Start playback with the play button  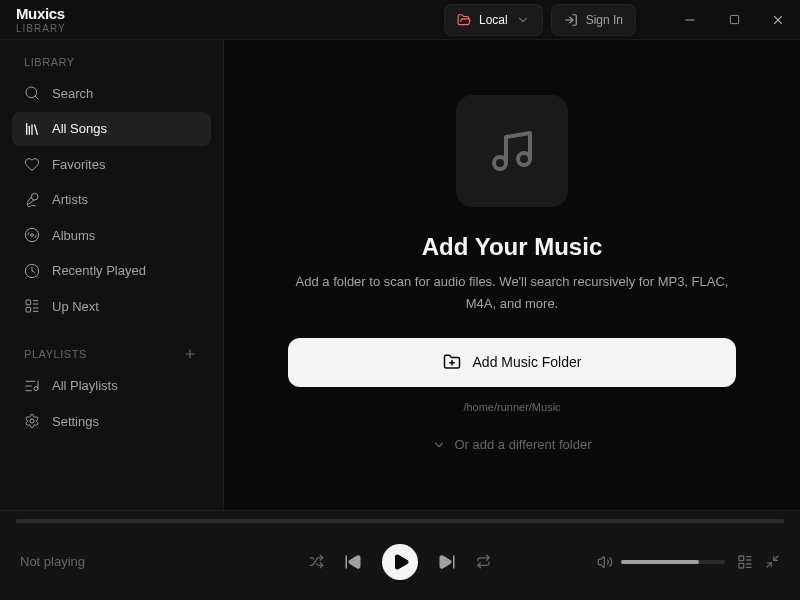click(x=400, y=562)
